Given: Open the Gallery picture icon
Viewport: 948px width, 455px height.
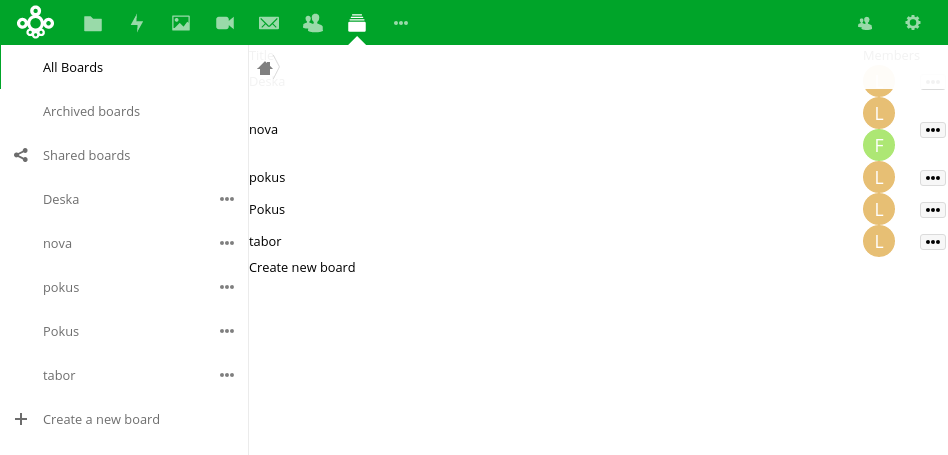Looking at the screenshot, I should (x=181, y=23).
